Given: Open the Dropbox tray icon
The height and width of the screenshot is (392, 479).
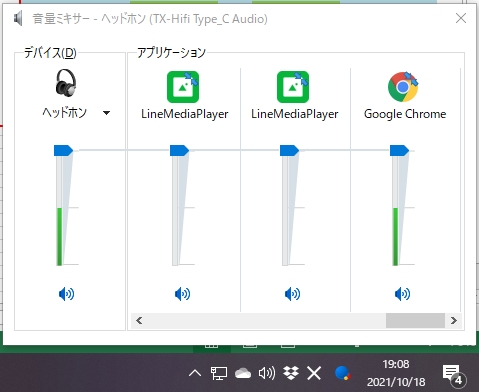Looking at the screenshot, I should pyautogui.click(x=291, y=373).
